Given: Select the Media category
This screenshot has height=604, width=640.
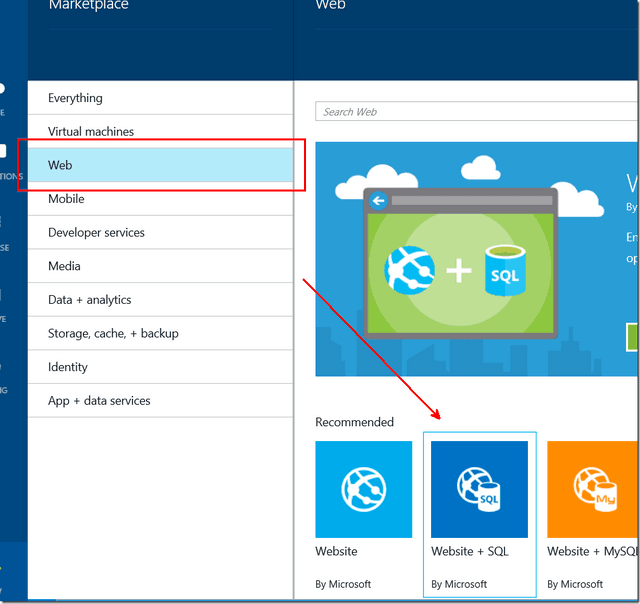Looking at the screenshot, I should pos(160,266).
